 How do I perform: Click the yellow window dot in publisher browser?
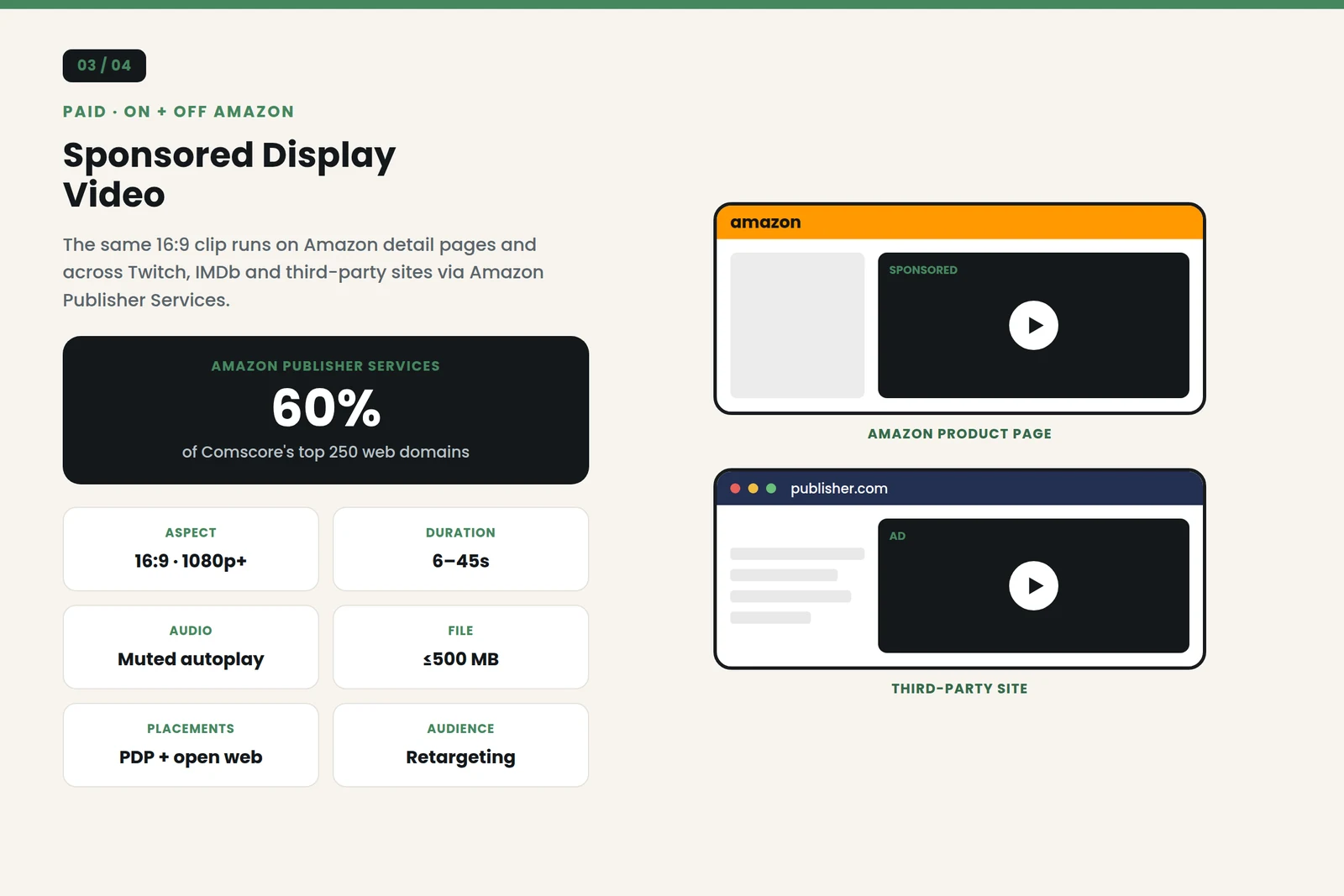click(753, 488)
